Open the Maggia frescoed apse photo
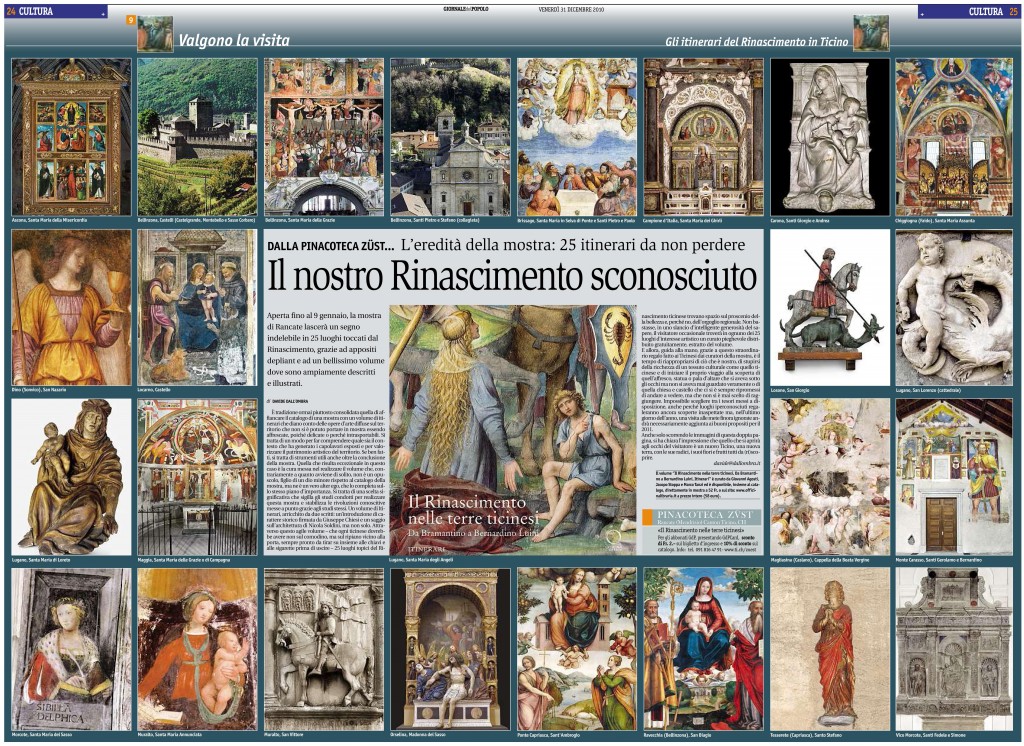1024x746 pixels. pyautogui.click(x=197, y=477)
